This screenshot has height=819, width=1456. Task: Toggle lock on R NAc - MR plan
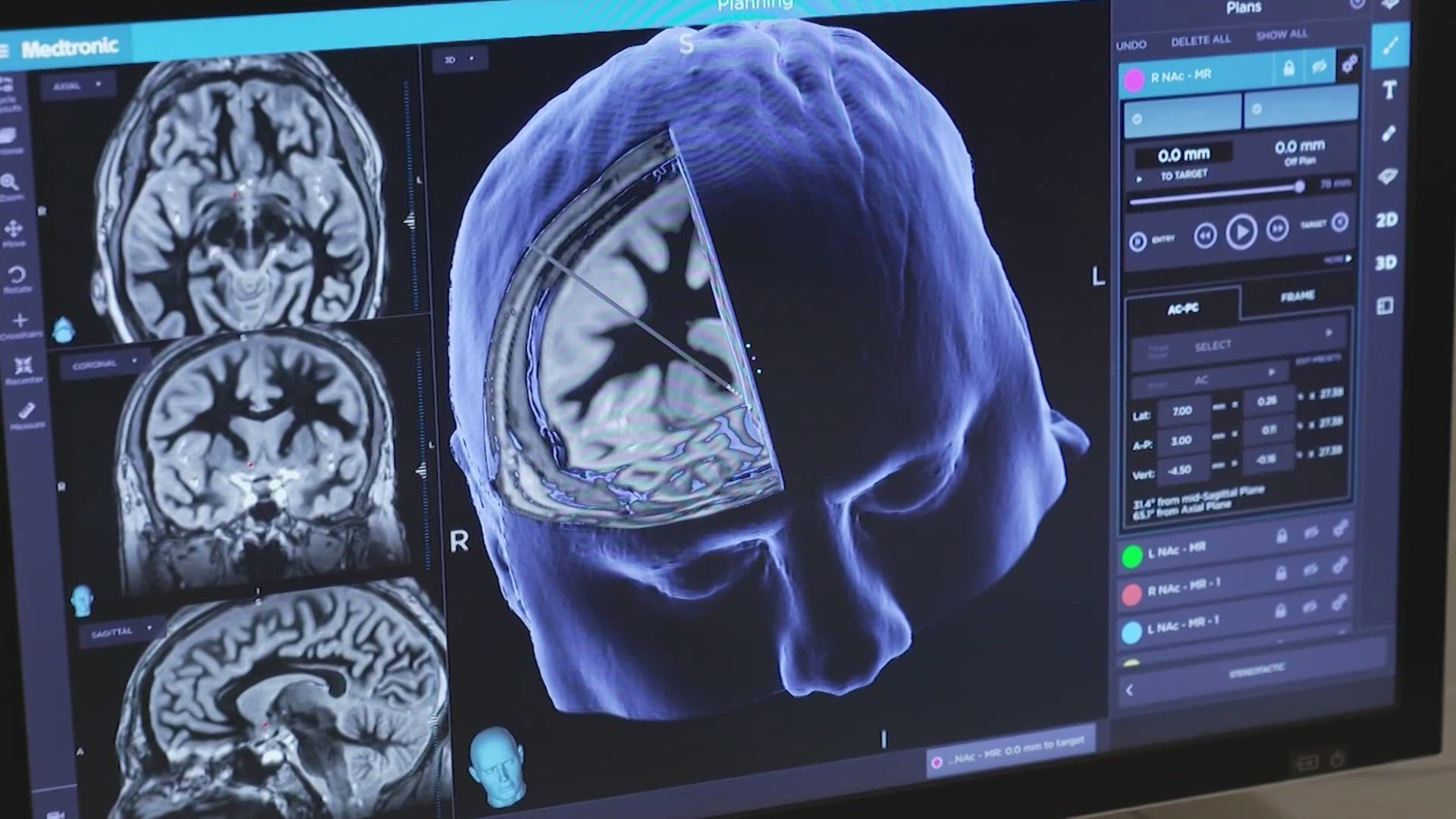pyautogui.click(x=1288, y=68)
